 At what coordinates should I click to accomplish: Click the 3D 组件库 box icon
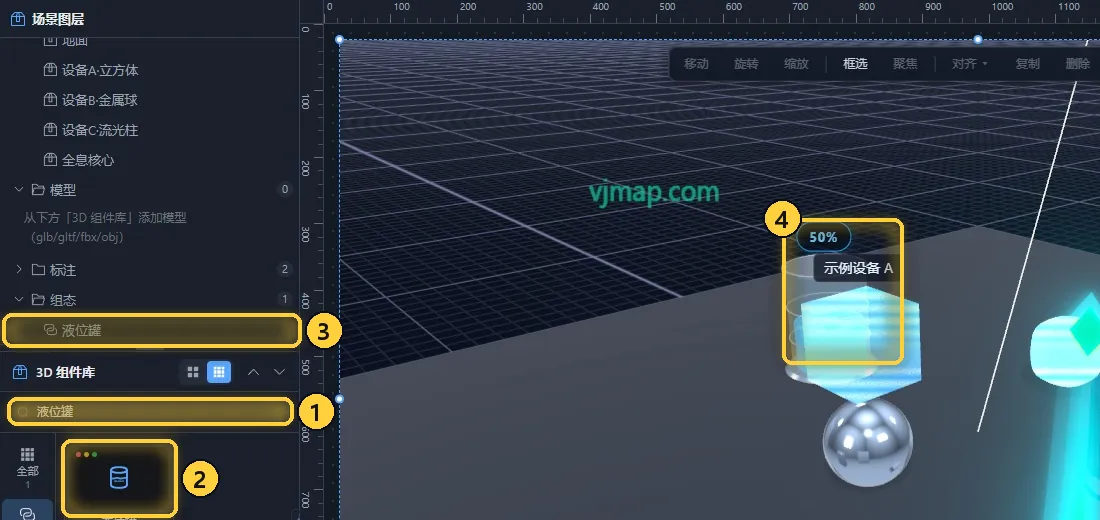[18, 372]
